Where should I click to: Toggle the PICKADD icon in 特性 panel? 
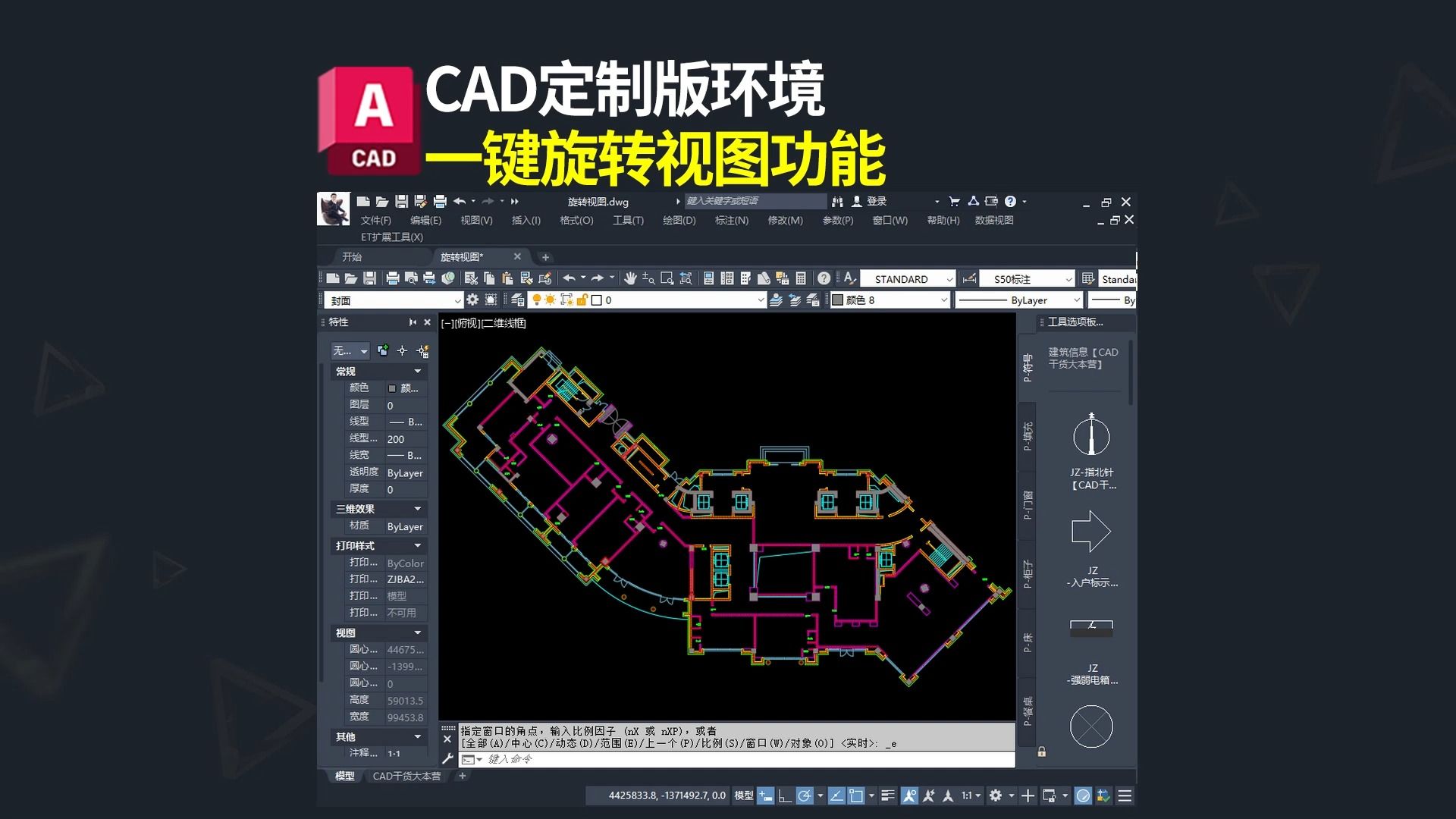coord(383,351)
